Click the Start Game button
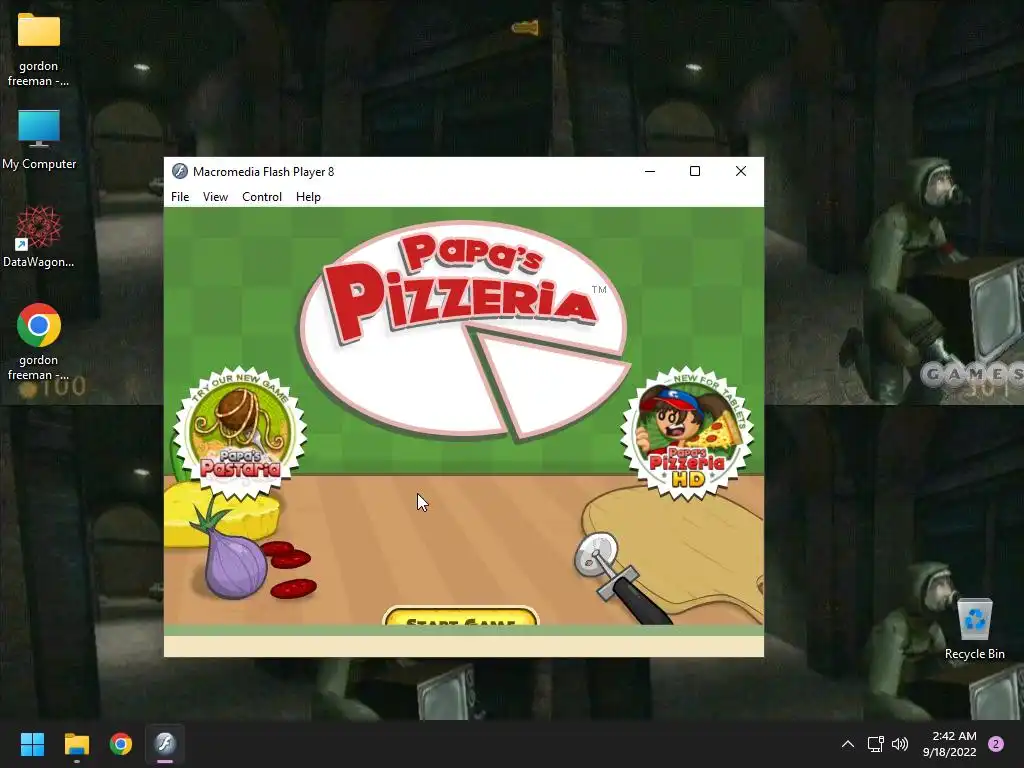 tap(460, 616)
